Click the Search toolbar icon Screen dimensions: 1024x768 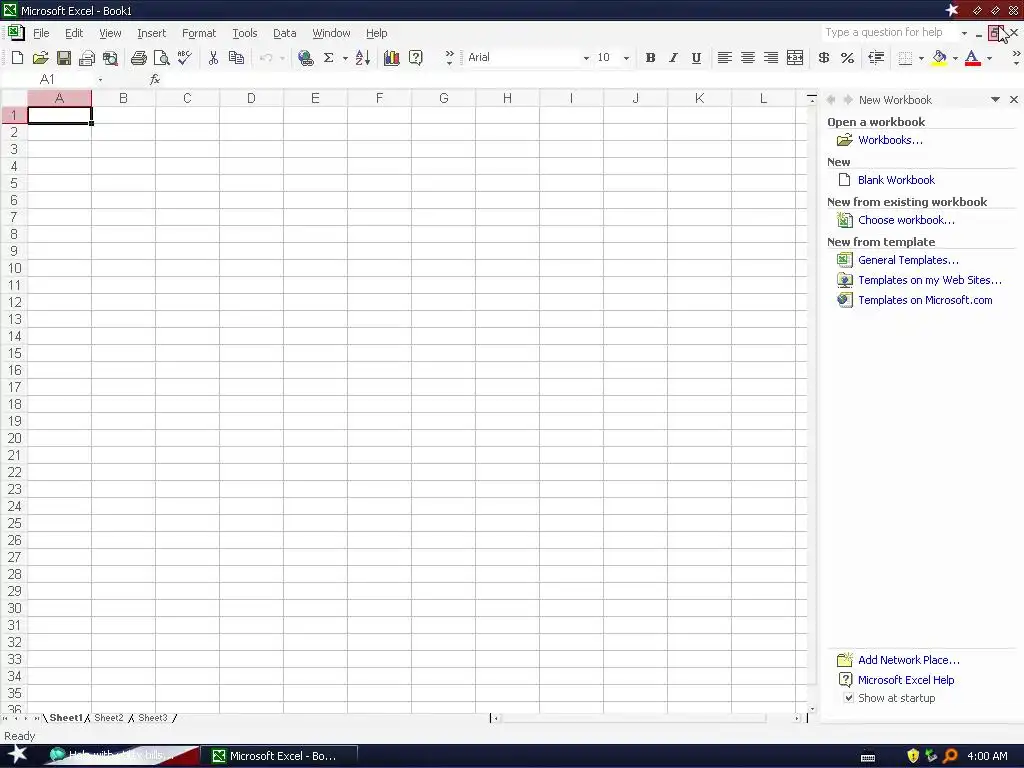click(x=110, y=58)
